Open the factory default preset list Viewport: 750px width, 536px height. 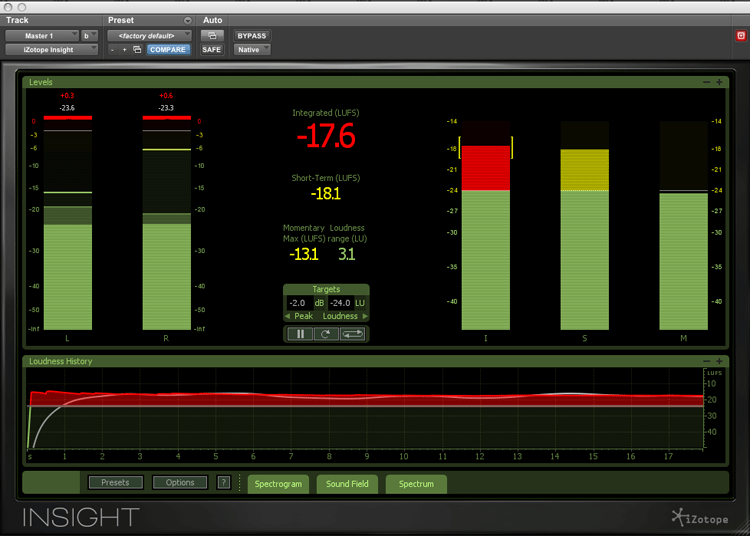coord(149,36)
